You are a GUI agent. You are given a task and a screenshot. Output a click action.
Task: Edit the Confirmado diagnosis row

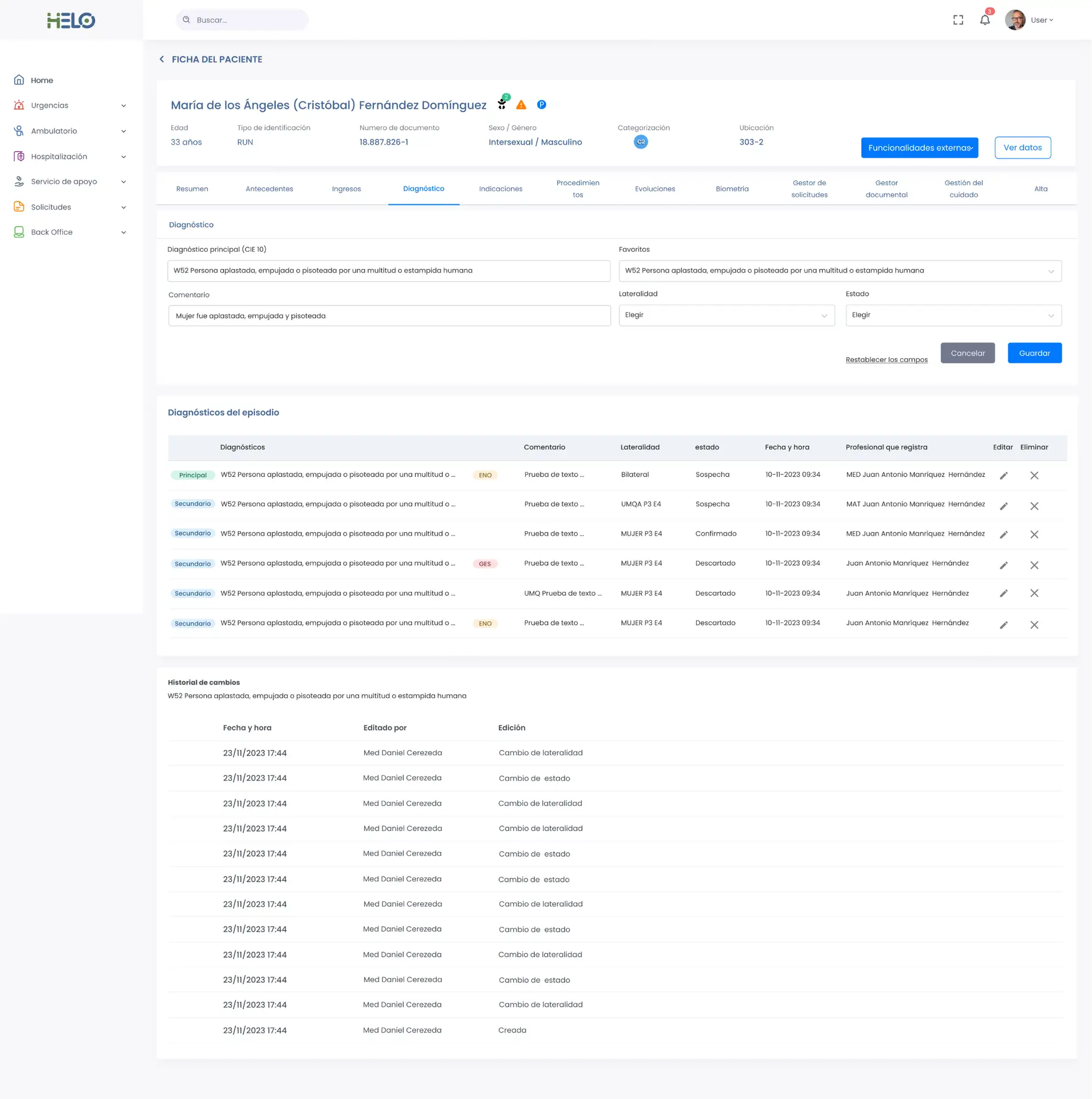click(1003, 535)
